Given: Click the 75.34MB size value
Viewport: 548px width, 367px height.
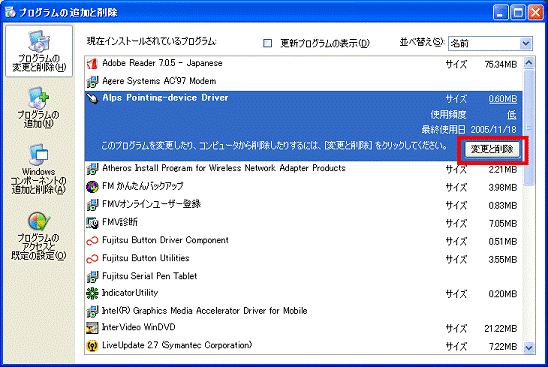Looking at the screenshot, I should click(x=500, y=64).
